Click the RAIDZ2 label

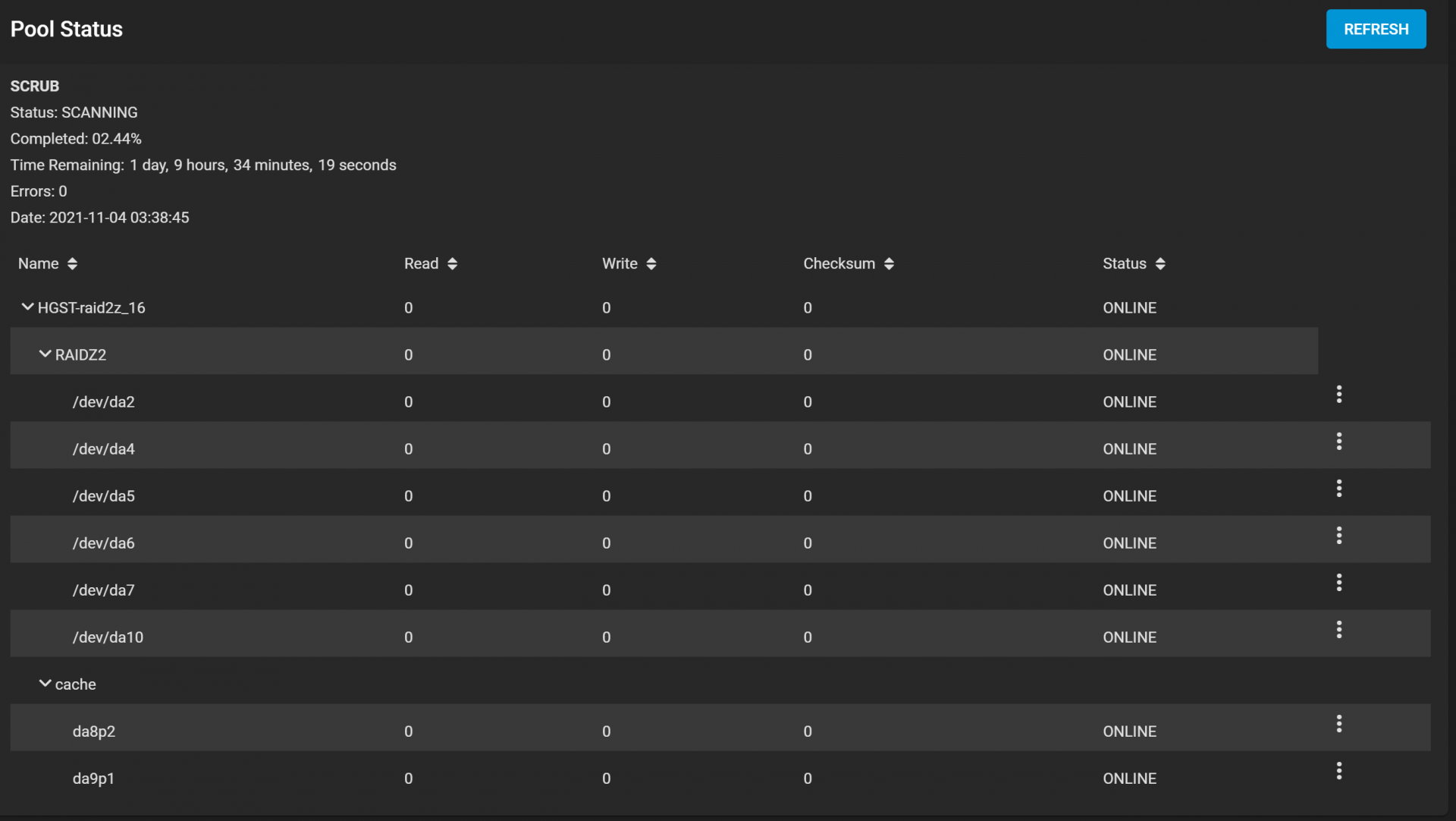80,355
